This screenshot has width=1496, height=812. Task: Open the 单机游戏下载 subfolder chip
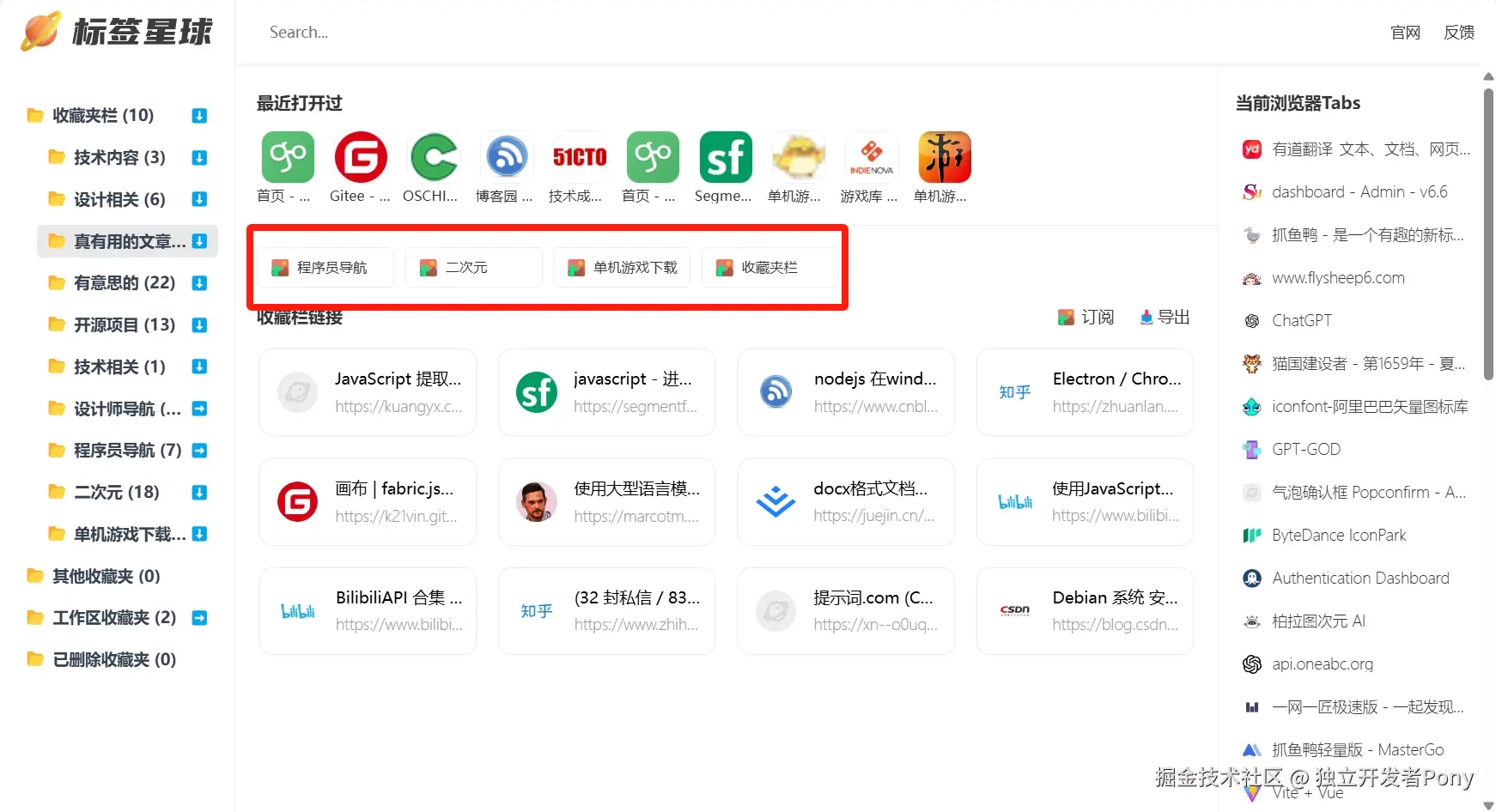tap(622, 268)
